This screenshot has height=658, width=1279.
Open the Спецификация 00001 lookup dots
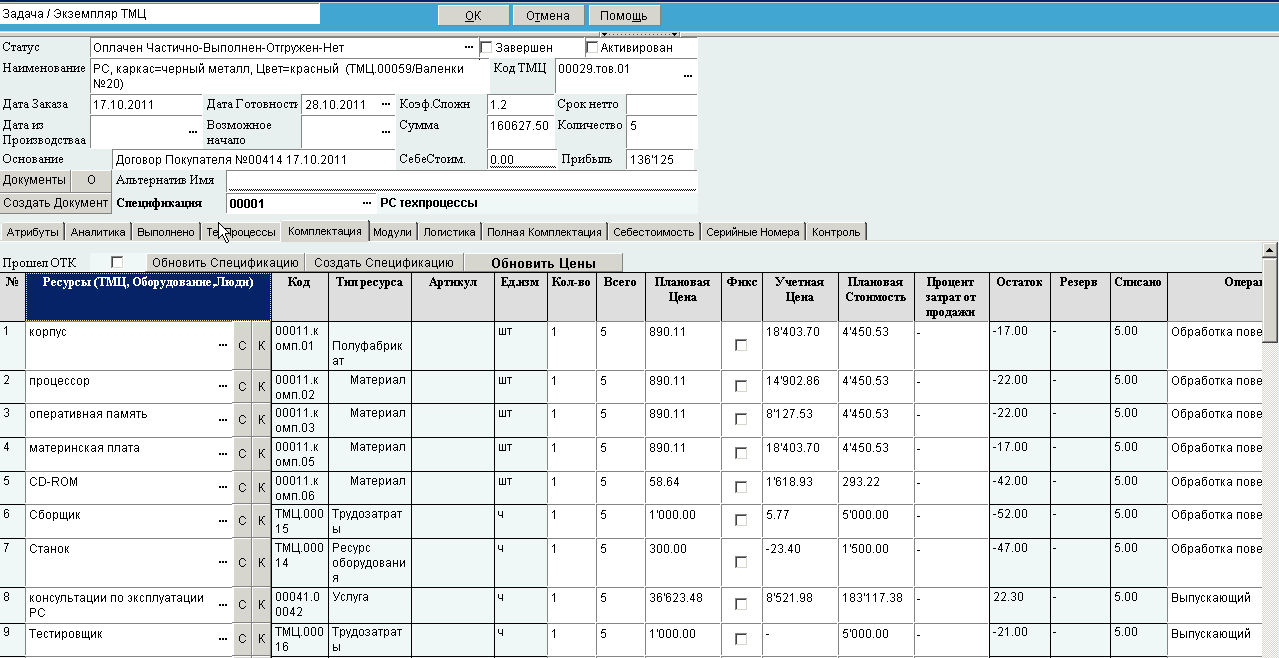point(366,203)
